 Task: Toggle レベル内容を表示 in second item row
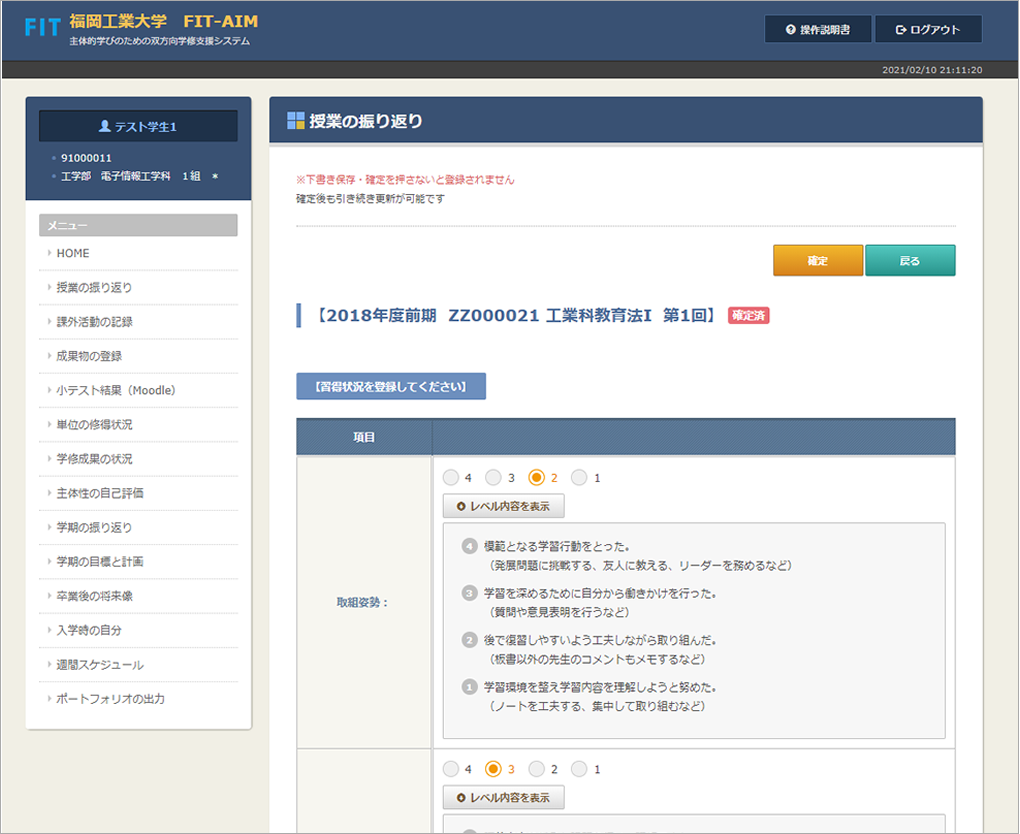tap(503, 798)
